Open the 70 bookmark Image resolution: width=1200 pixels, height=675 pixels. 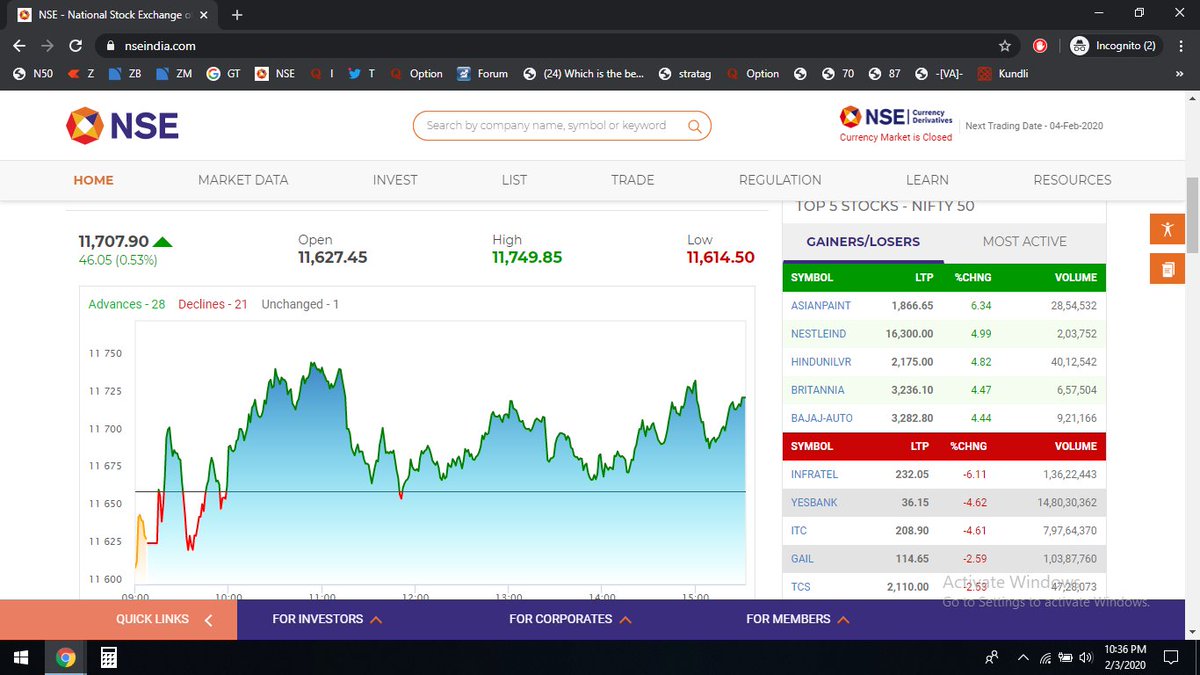click(838, 73)
